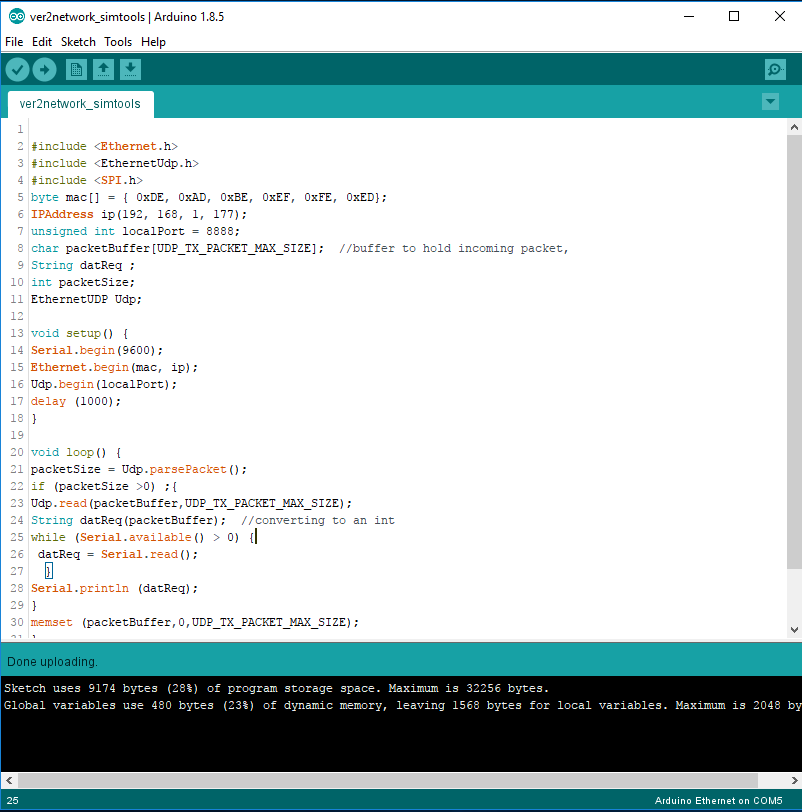Open the Help menu
Viewport: 802px width, 812px height.
153,42
